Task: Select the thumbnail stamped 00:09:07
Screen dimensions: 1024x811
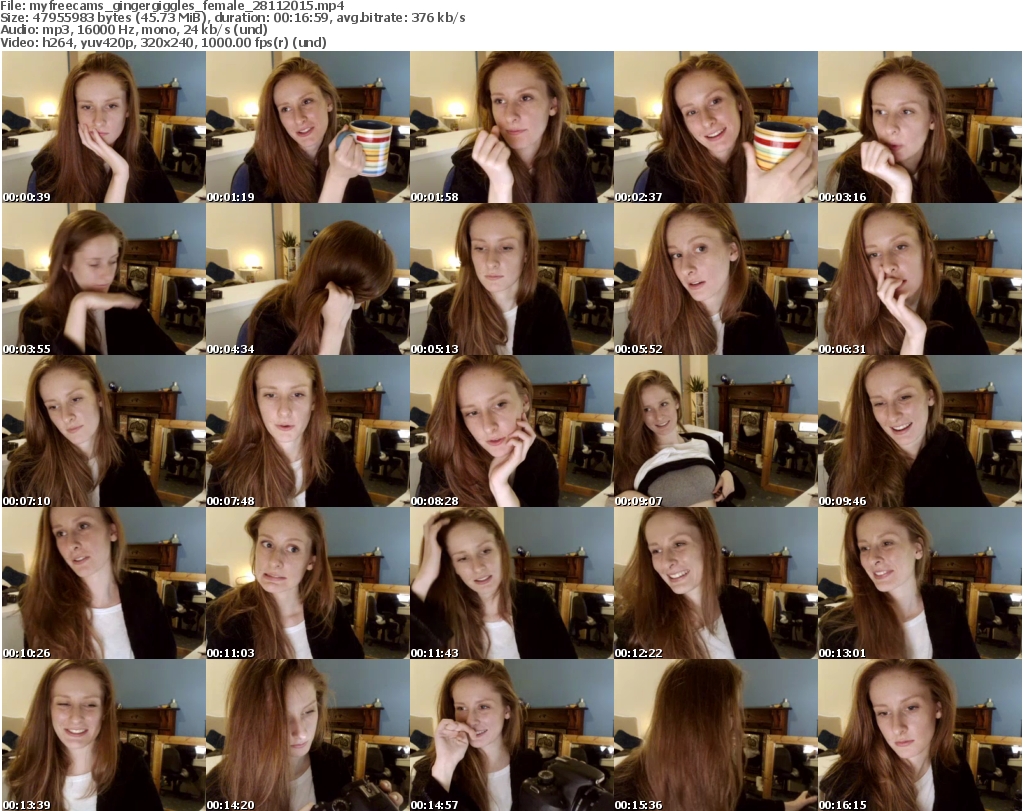Action: pos(716,431)
